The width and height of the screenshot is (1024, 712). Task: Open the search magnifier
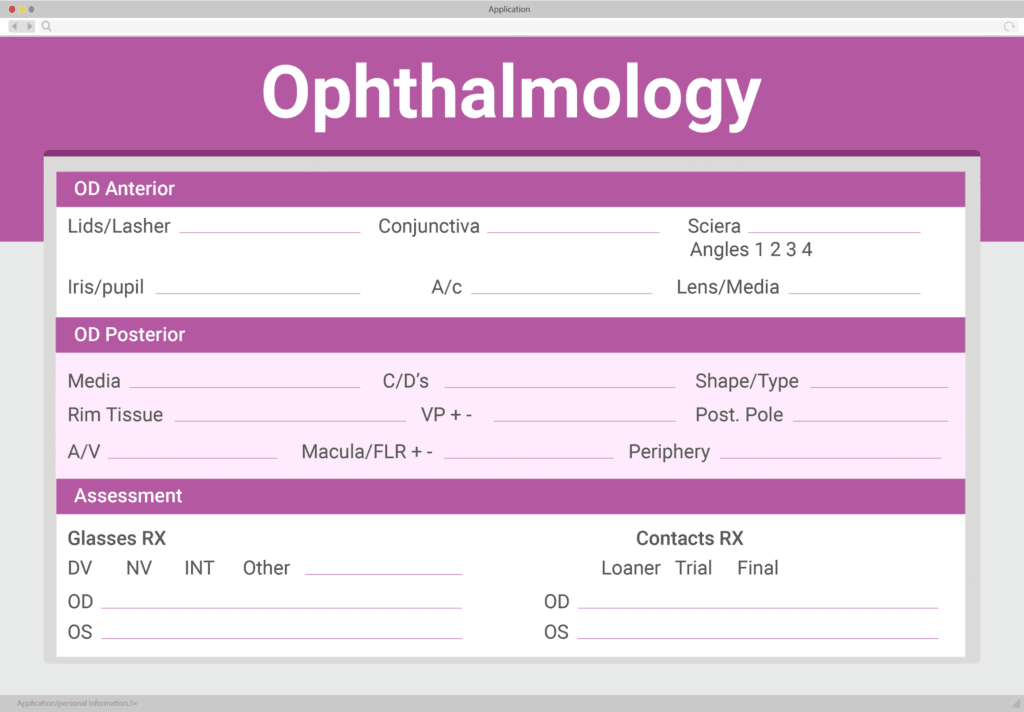tap(46, 26)
